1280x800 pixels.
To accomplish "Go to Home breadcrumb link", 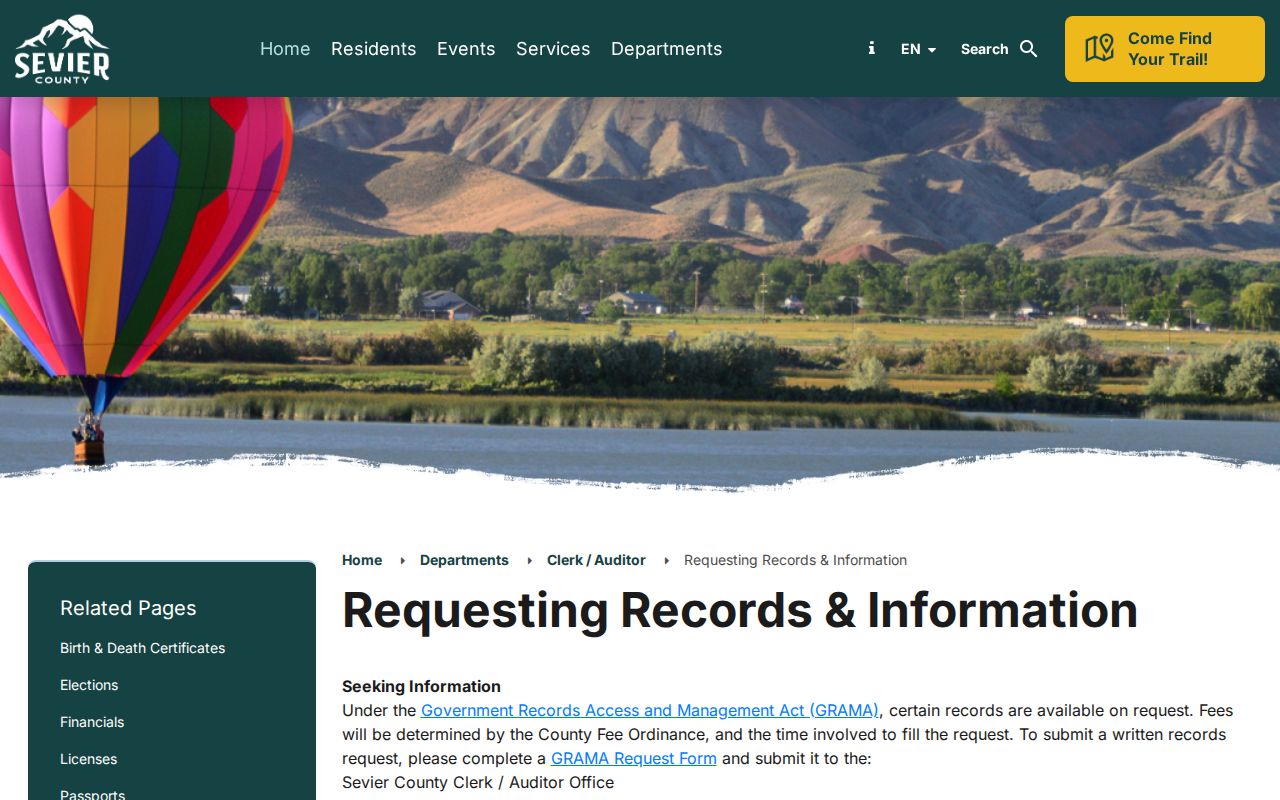I will 362,560.
